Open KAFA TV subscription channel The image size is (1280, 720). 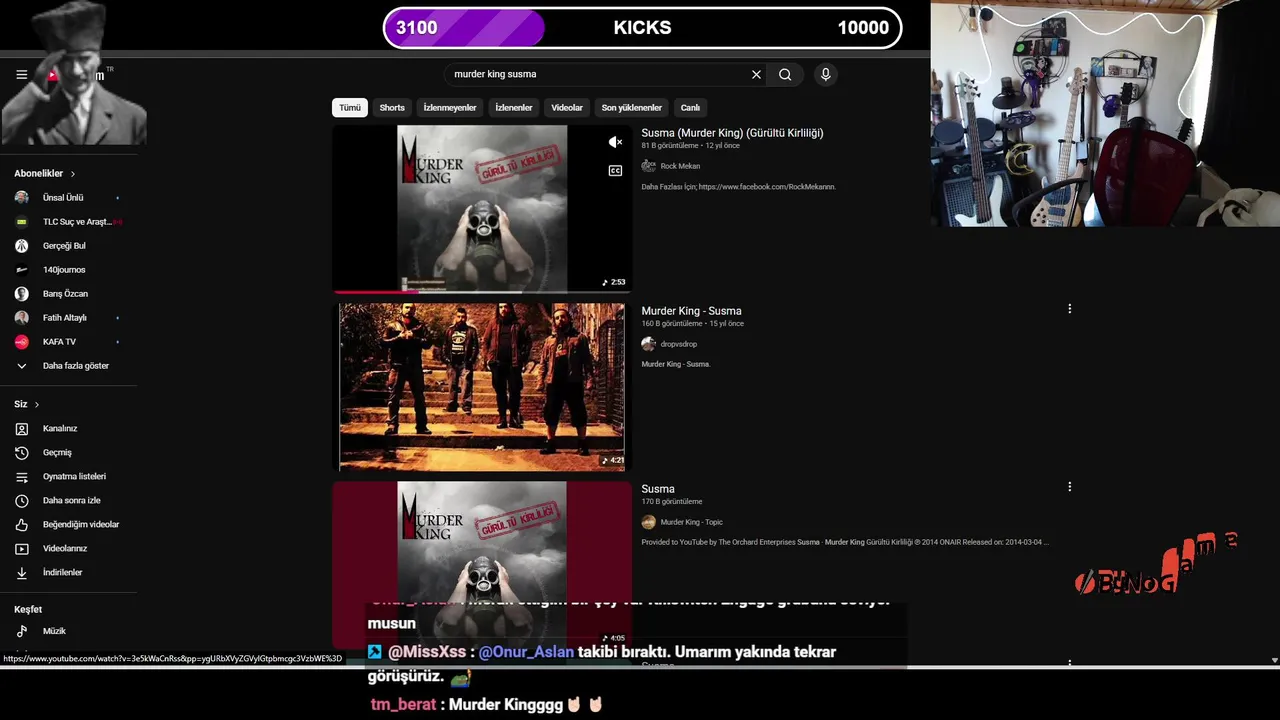pyautogui.click(x=68, y=342)
